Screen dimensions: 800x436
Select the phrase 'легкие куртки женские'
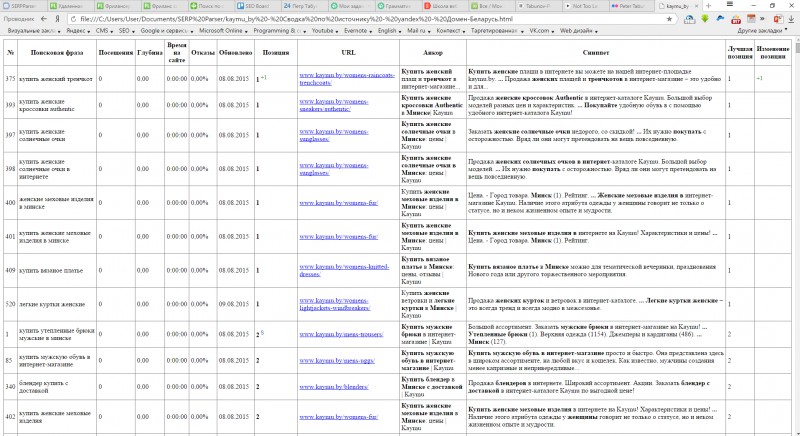(52, 304)
